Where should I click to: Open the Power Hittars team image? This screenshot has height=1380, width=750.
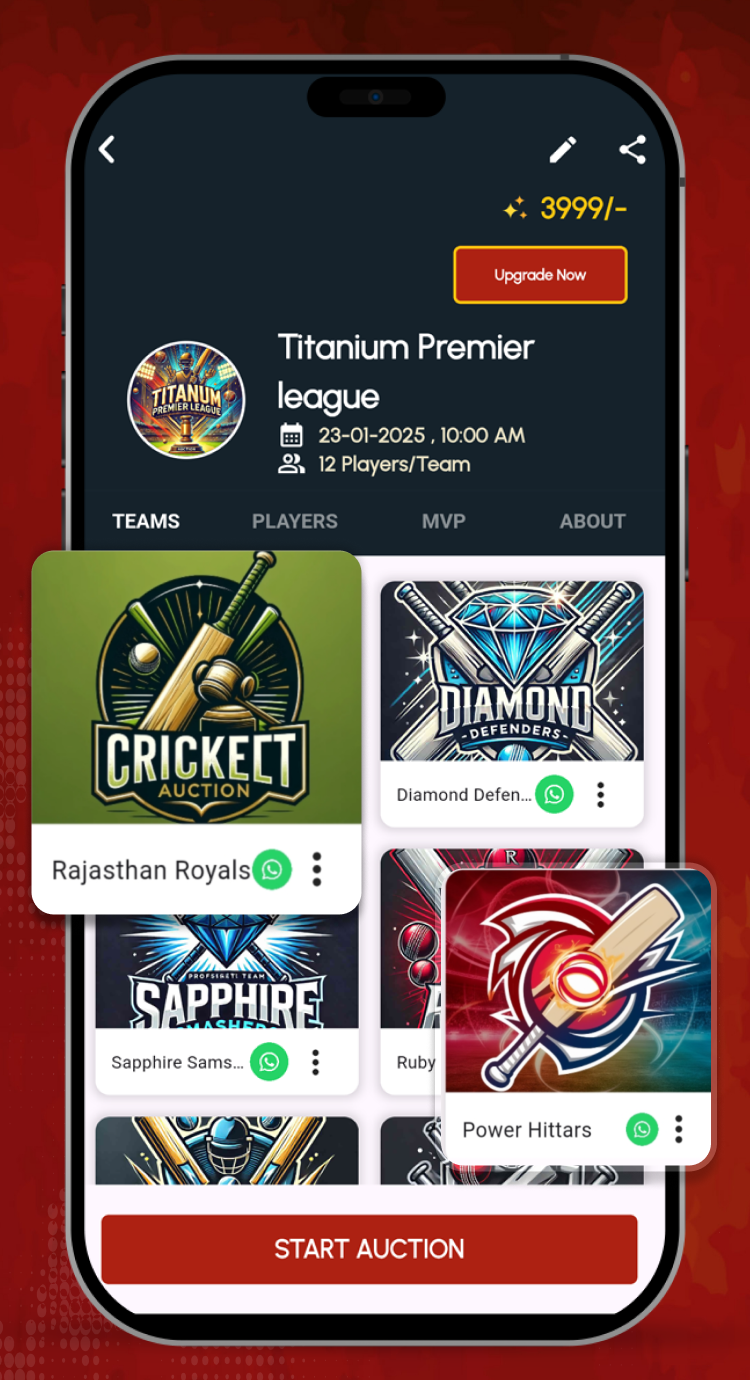[x=578, y=981]
